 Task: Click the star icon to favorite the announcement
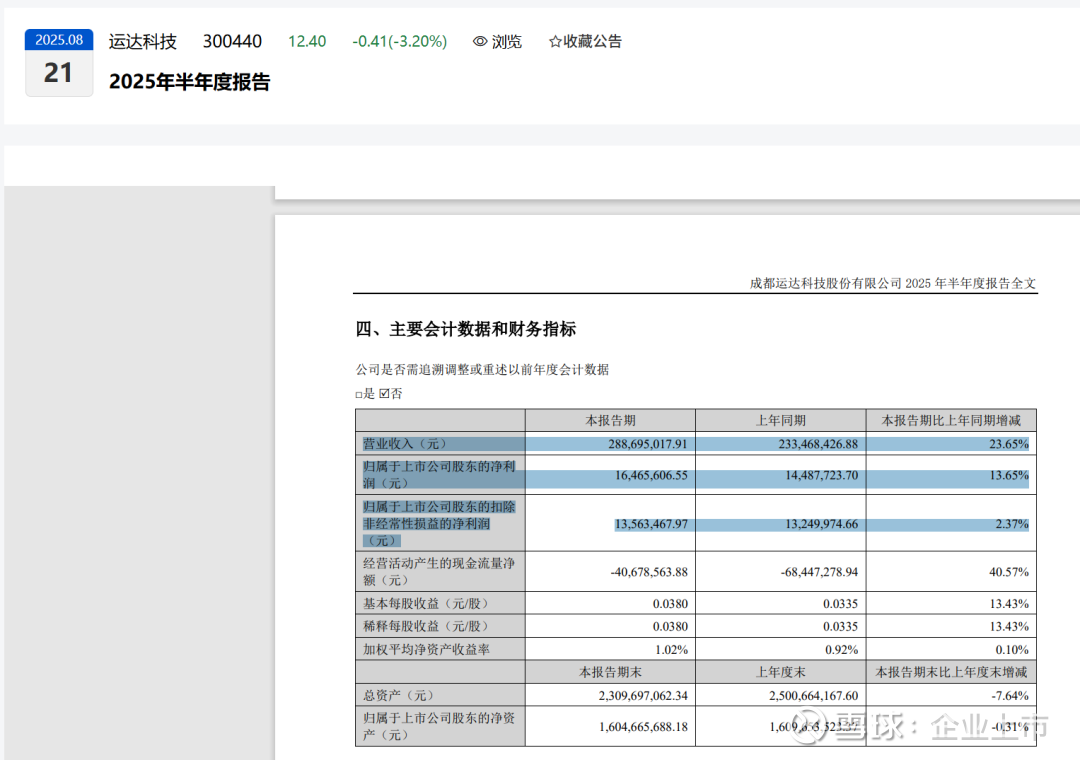pos(555,42)
